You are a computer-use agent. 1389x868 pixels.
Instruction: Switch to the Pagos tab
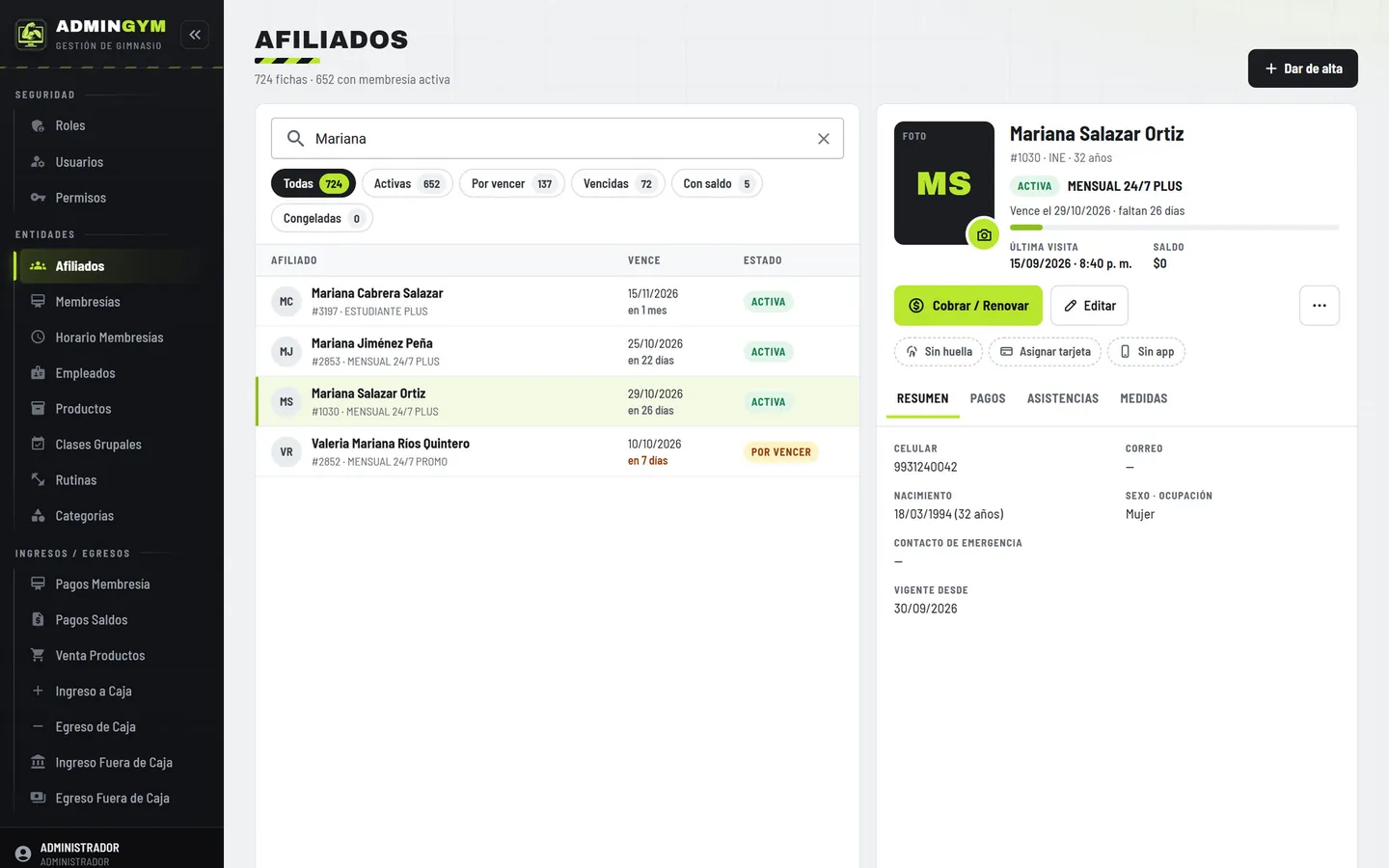(988, 398)
